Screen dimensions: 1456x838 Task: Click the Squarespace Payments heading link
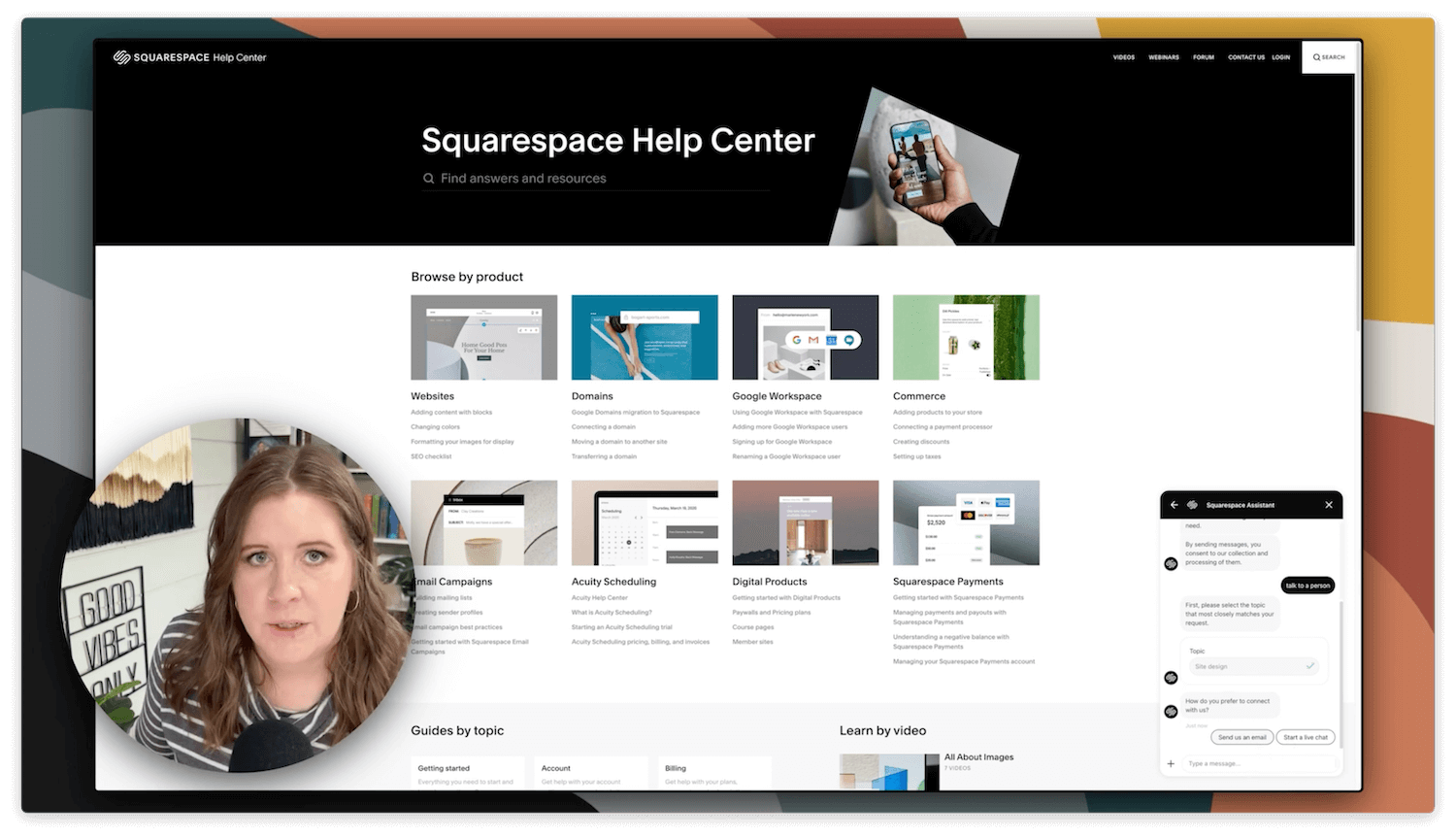click(948, 582)
